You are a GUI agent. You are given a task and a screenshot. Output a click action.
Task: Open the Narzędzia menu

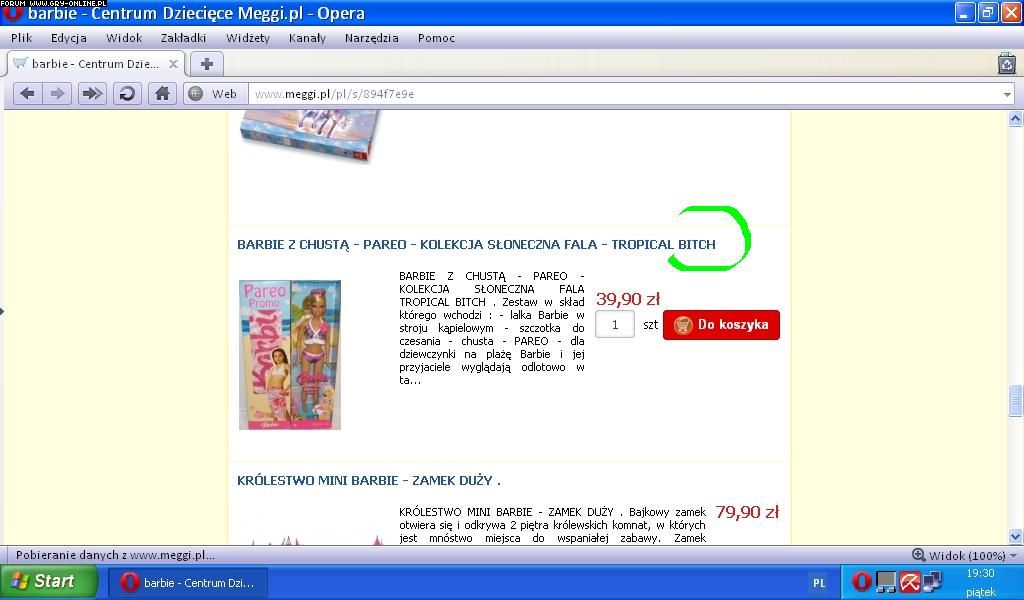(371, 38)
